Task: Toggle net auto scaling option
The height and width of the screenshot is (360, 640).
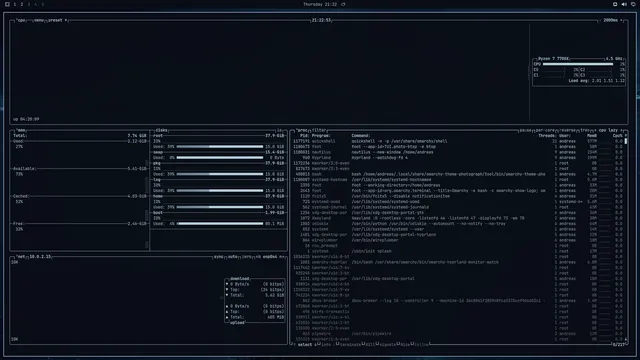Action: tap(233, 257)
